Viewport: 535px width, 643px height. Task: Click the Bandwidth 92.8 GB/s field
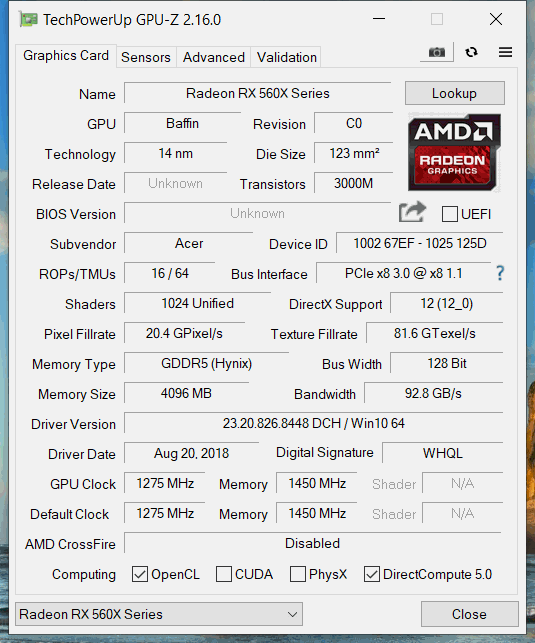coord(434,393)
